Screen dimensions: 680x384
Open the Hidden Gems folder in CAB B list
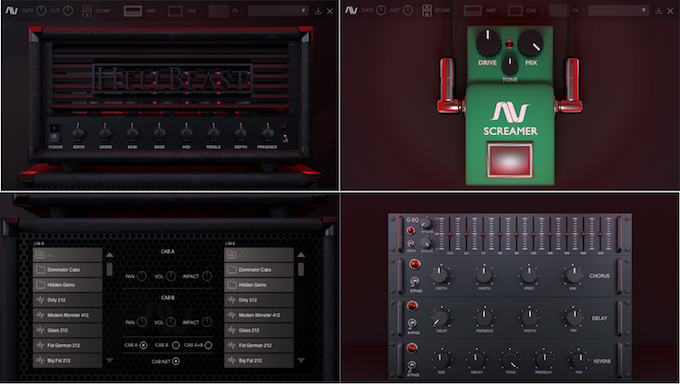click(259, 285)
